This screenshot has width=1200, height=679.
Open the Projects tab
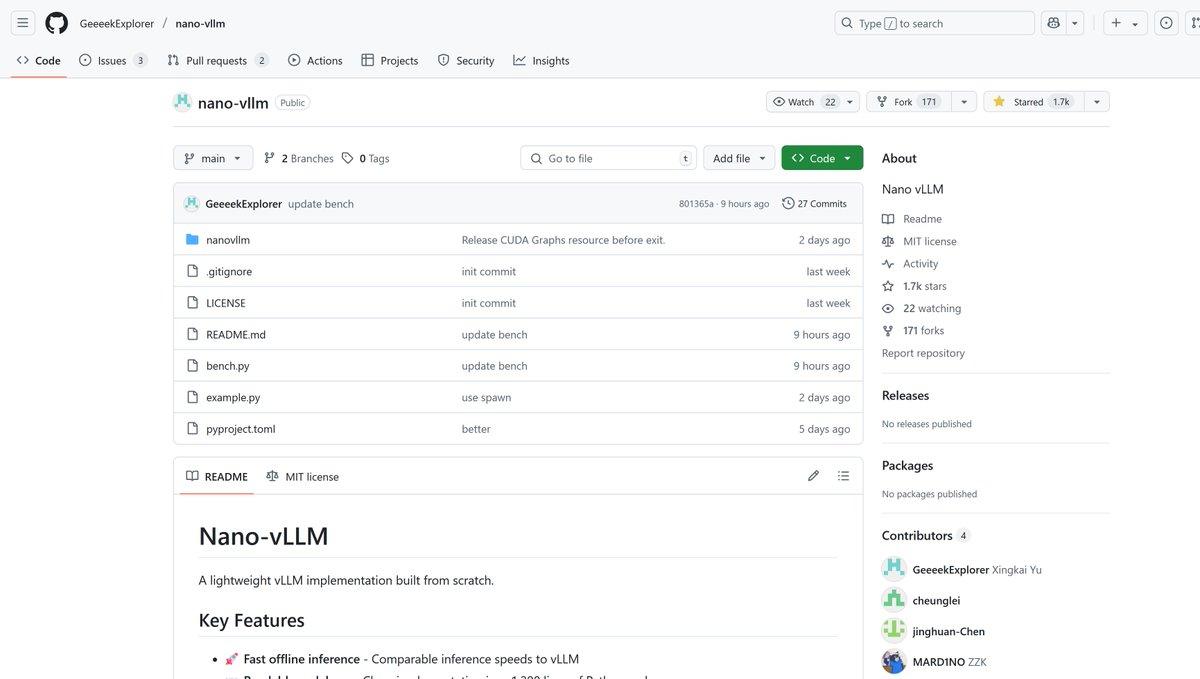coord(390,60)
